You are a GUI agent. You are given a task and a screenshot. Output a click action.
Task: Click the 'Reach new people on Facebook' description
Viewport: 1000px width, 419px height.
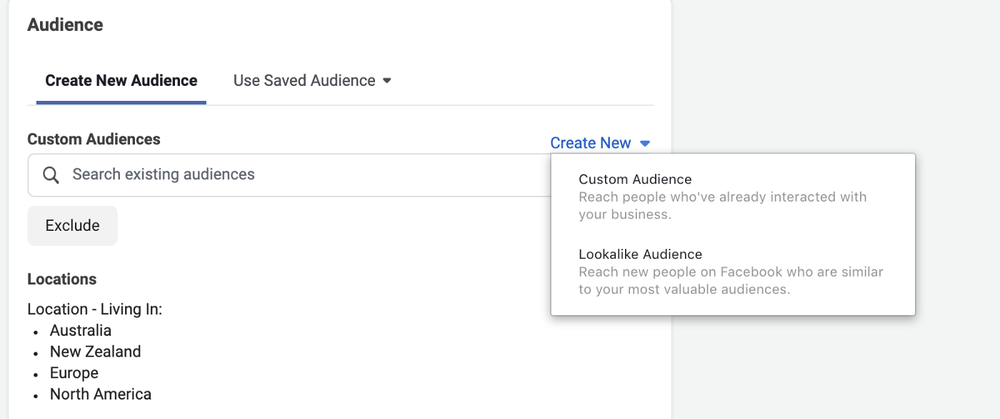tap(730, 281)
